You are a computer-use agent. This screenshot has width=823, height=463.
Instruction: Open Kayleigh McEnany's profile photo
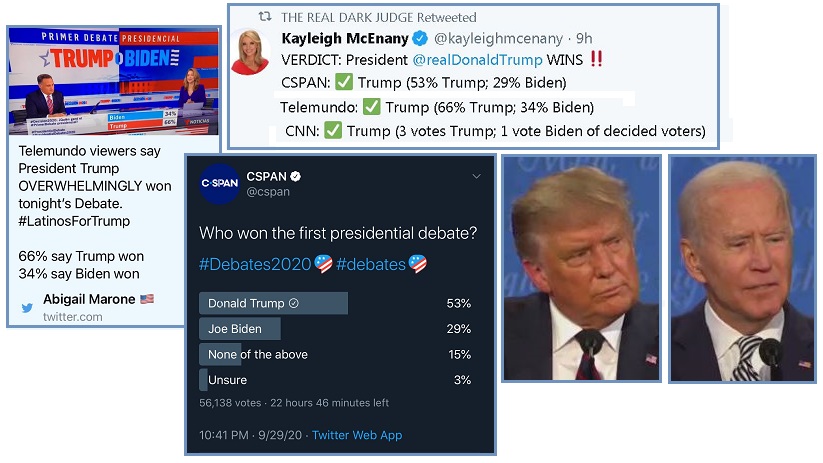250,52
